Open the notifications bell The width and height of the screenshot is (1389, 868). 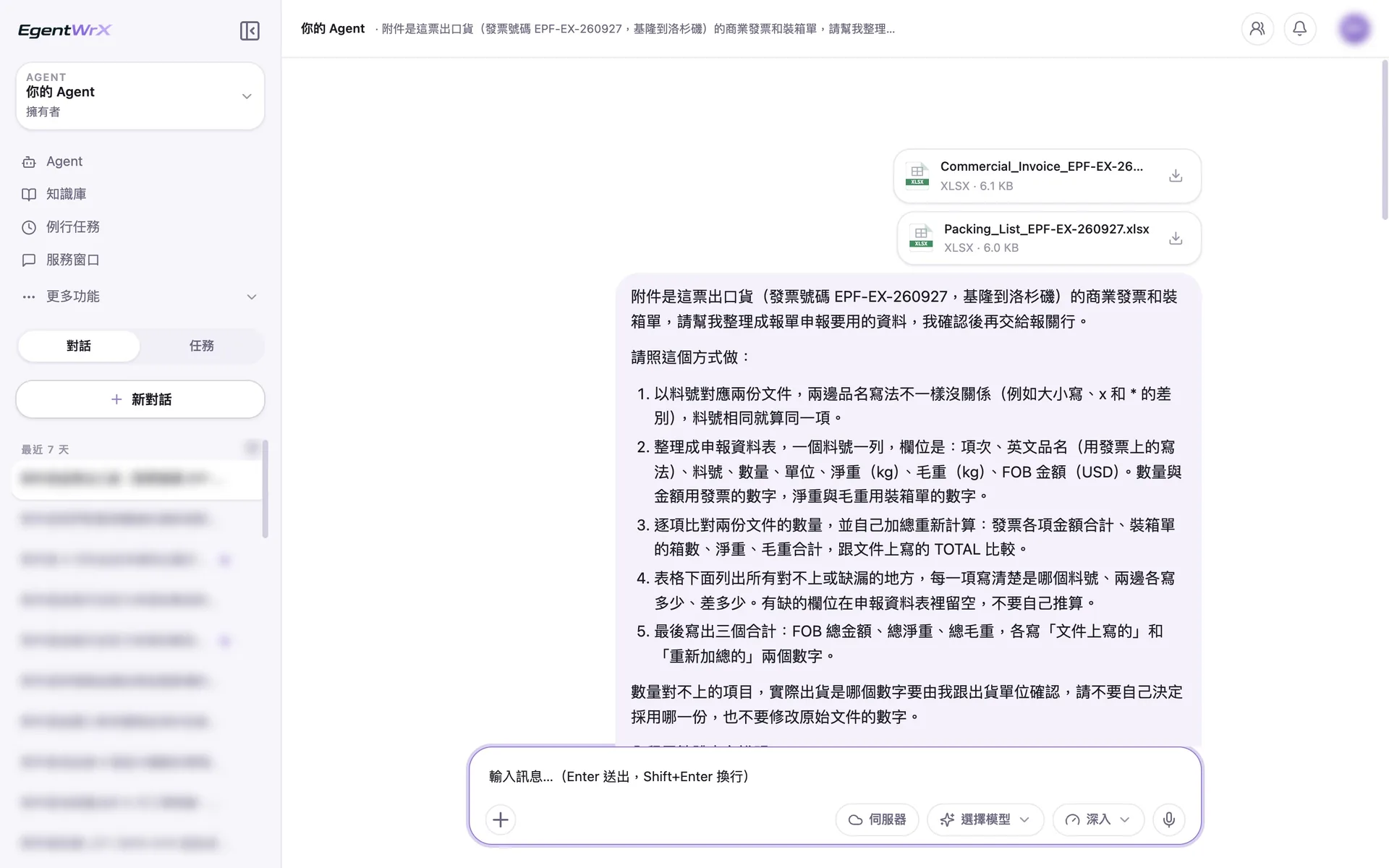point(1300,29)
